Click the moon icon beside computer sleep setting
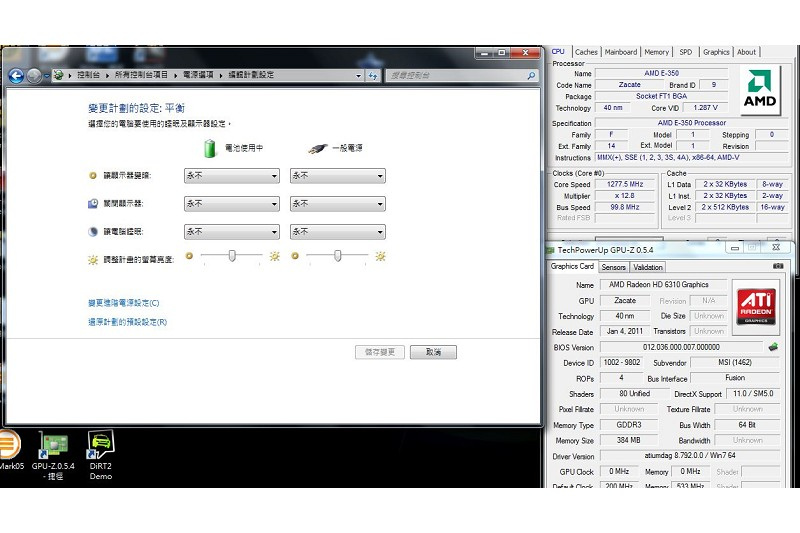Screen dimensions: 800x533 [x=93, y=232]
